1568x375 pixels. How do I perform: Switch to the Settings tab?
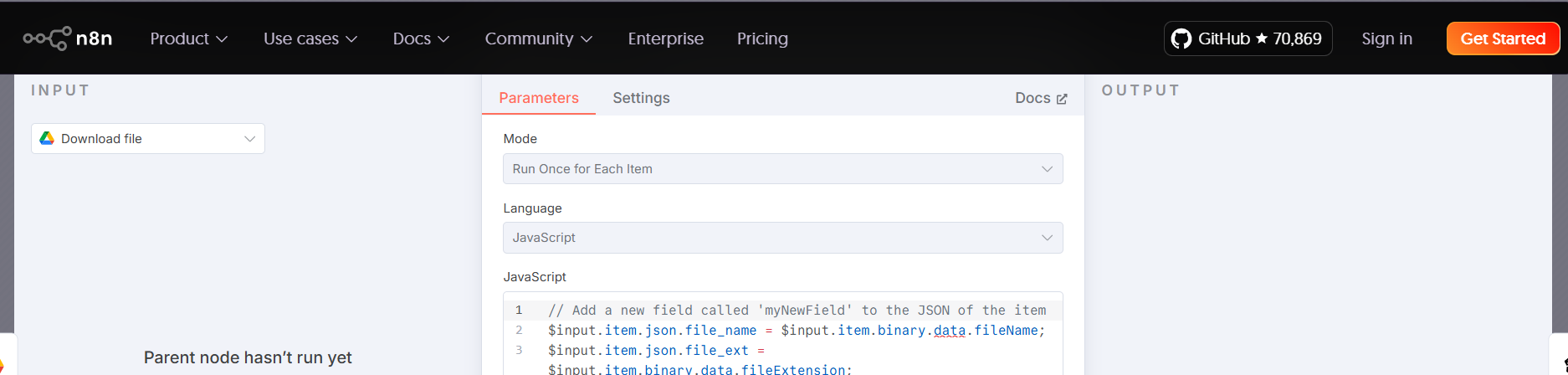point(641,98)
